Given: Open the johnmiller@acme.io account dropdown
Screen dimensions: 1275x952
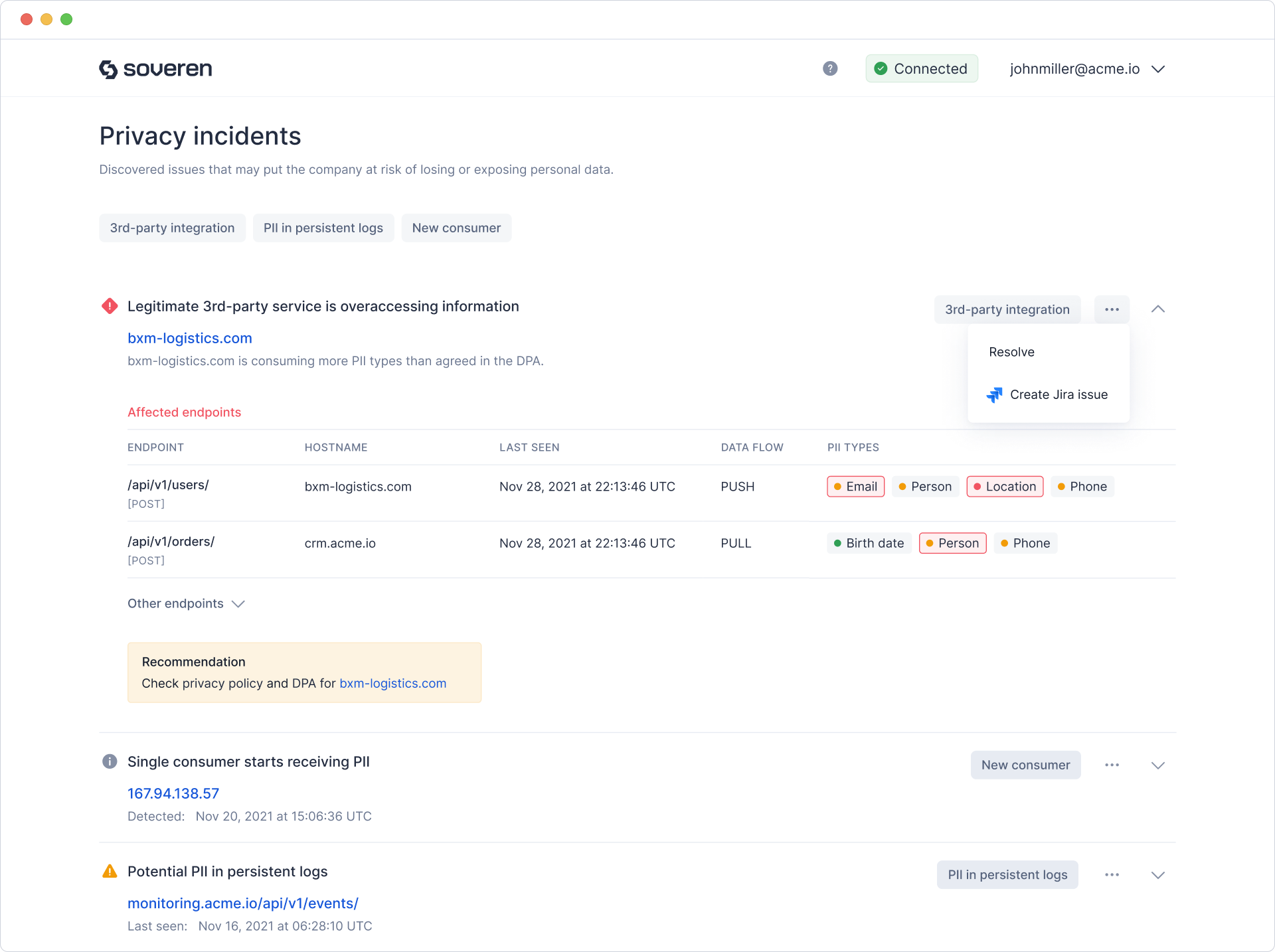Looking at the screenshot, I should pyautogui.click(x=1087, y=68).
